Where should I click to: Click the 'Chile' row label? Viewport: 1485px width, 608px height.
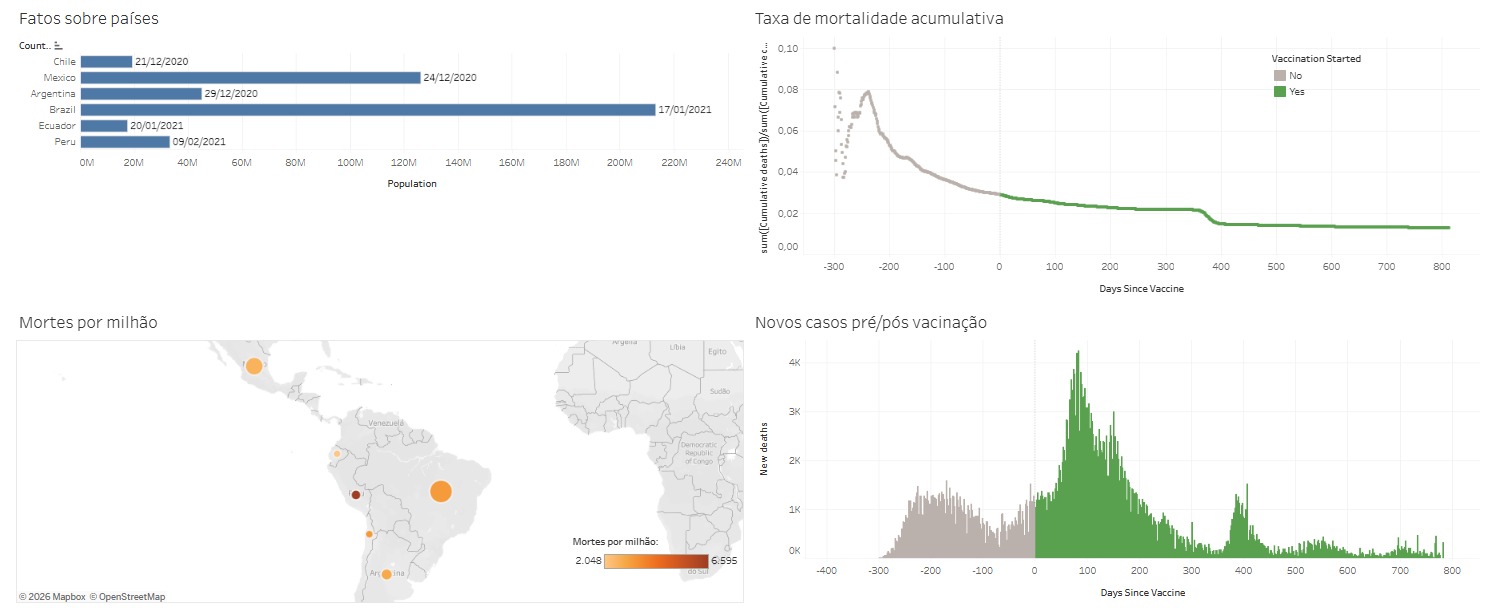(65, 62)
